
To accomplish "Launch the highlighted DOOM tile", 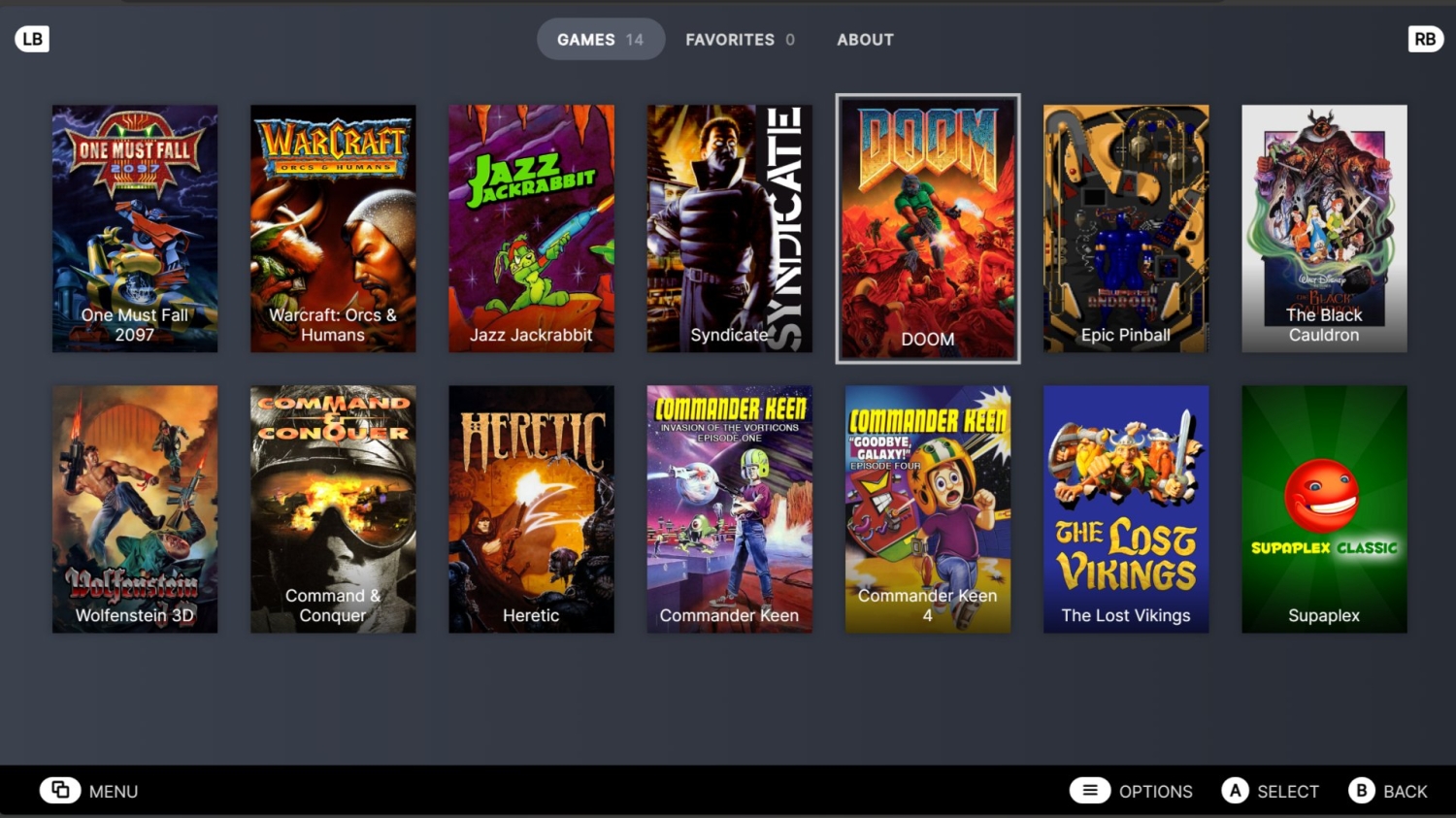I will 928,229.
